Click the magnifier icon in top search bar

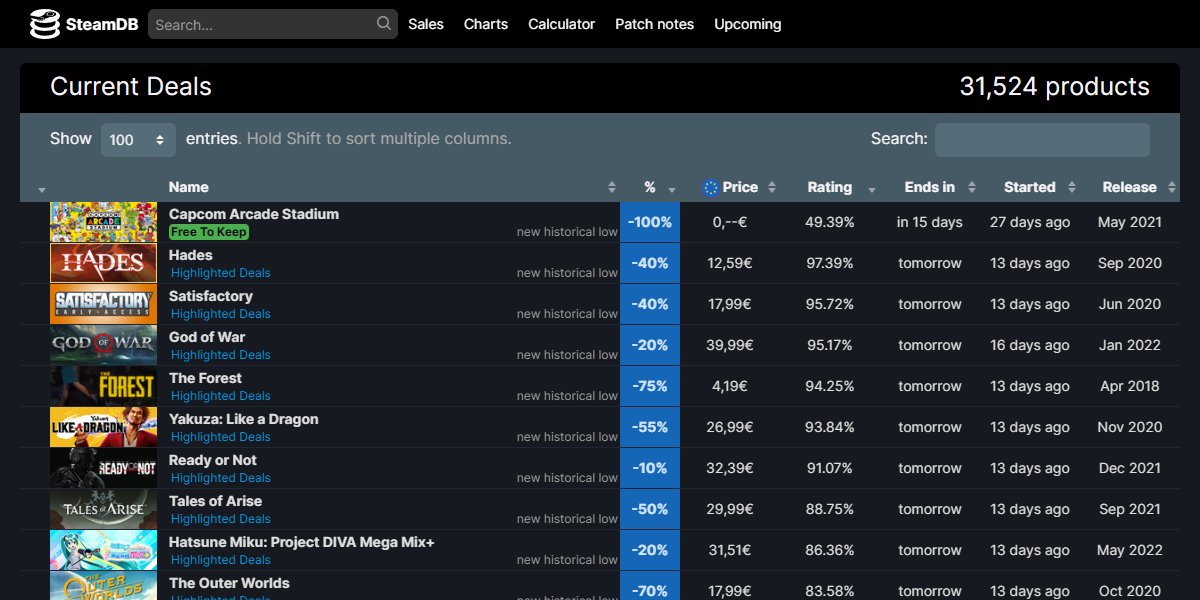coord(384,23)
